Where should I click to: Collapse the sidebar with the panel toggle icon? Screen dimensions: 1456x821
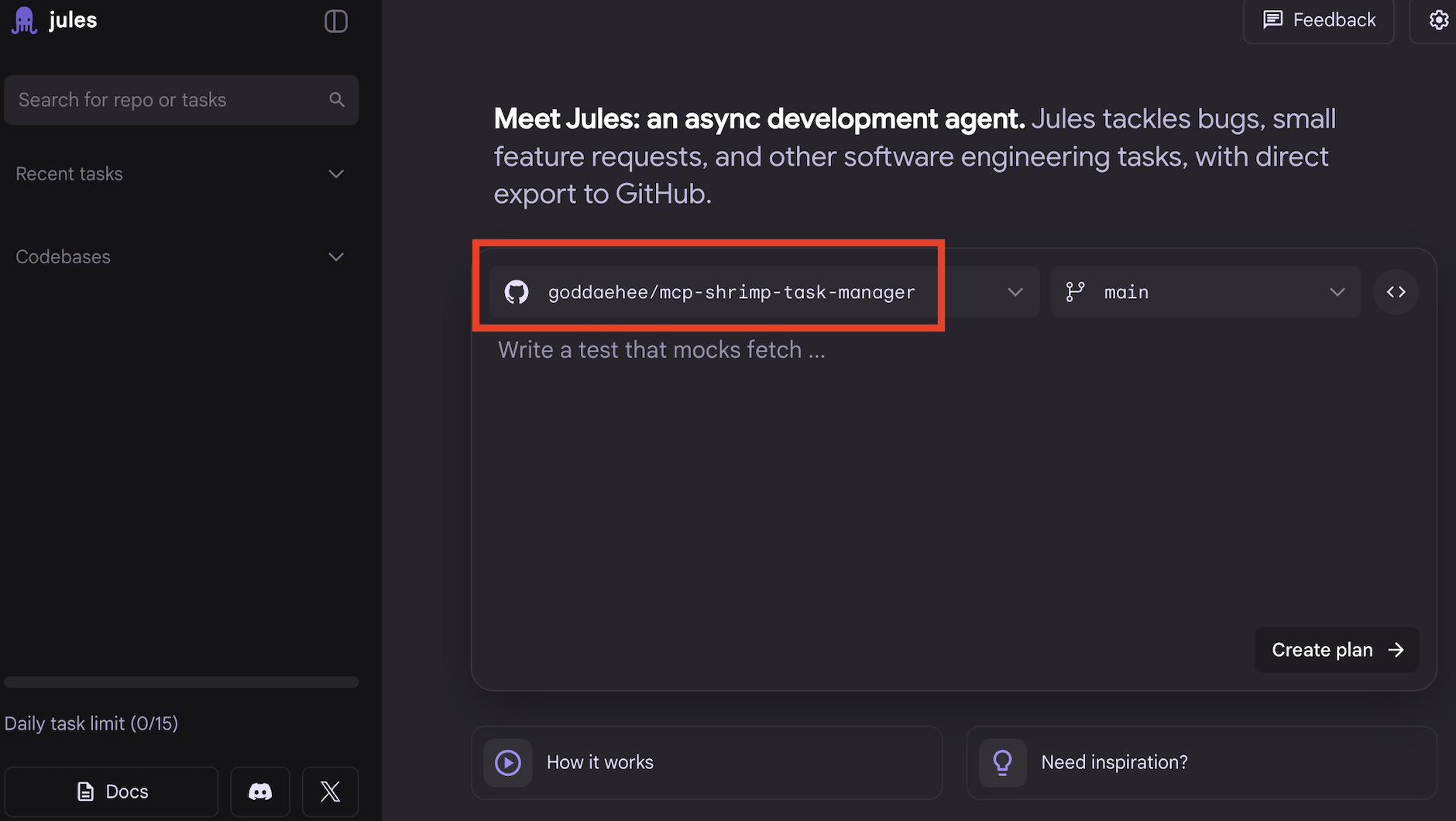coord(335,21)
